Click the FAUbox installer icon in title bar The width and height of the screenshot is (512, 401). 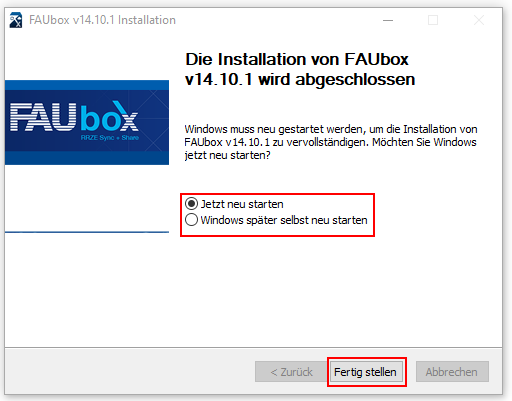click(16, 20)
